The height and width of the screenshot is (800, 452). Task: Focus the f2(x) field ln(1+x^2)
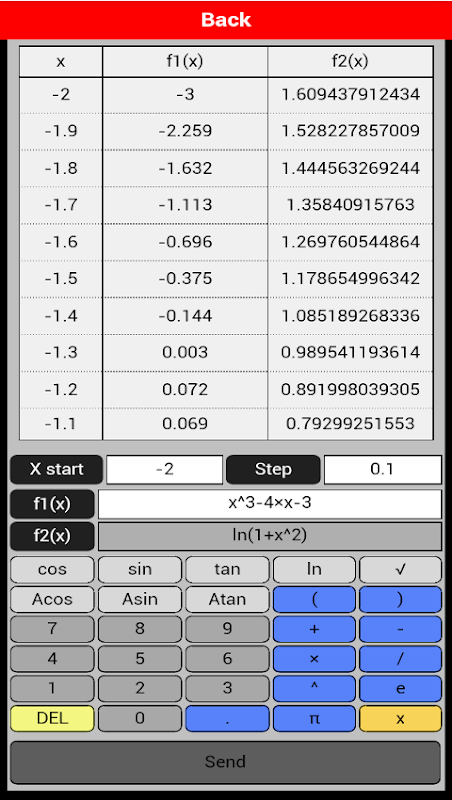click(270, 536)
